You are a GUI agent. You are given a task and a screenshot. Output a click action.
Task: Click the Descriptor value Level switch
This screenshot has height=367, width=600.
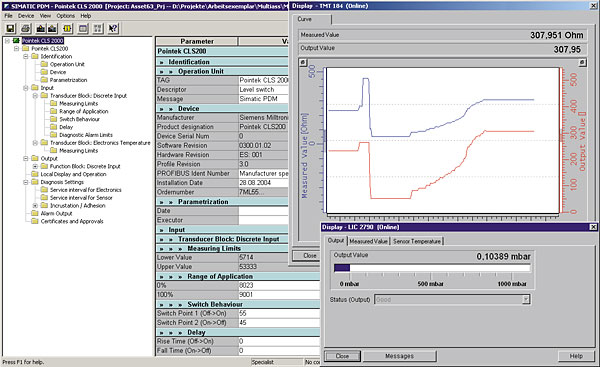tap(257, 89)
